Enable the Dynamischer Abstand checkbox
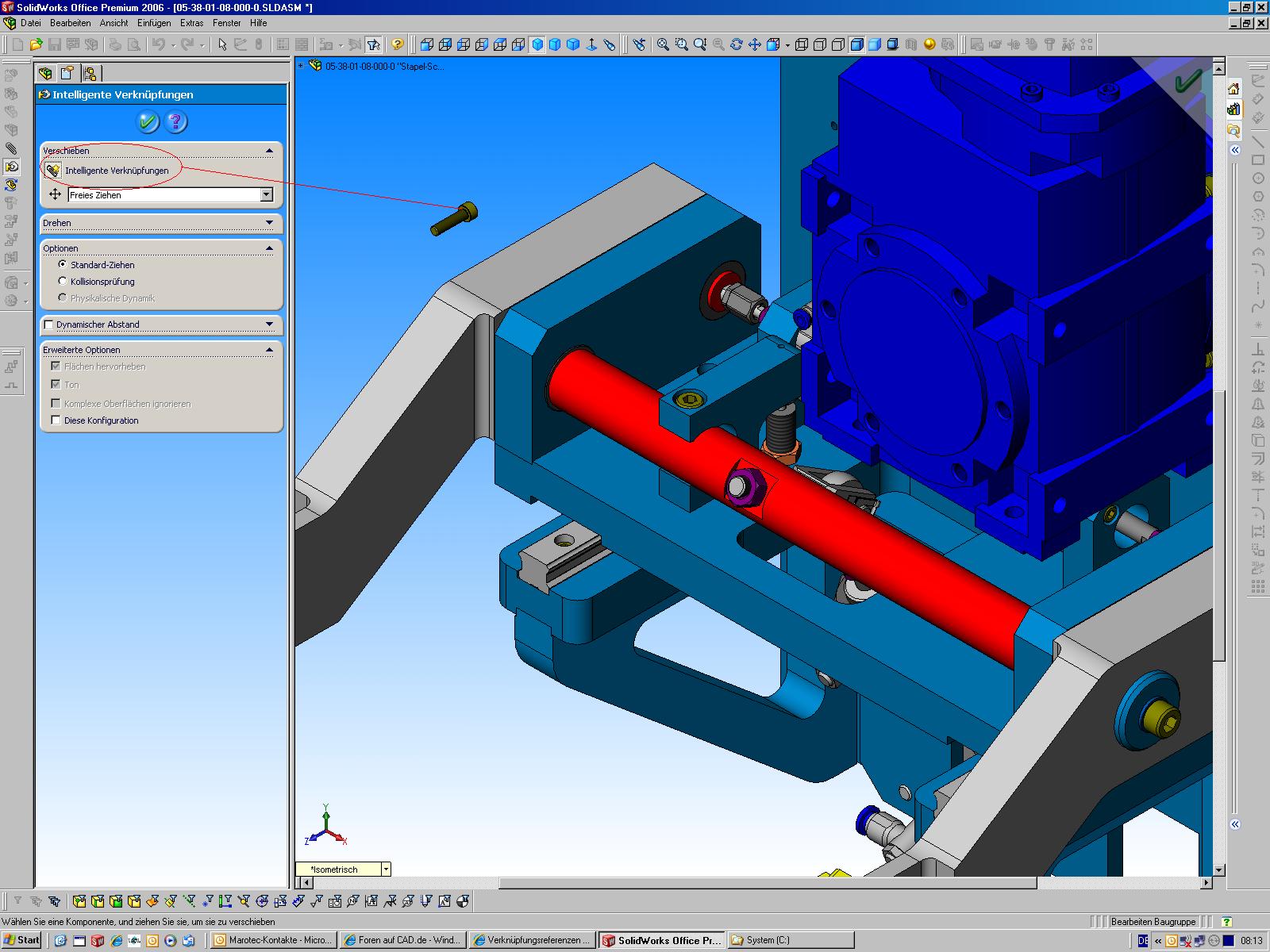This screenshot has height=952, width=1270. (49, 324)
